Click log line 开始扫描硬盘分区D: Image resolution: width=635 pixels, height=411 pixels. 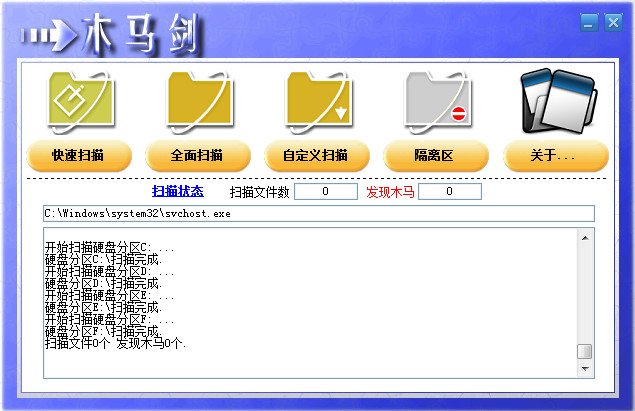[109, 271]
